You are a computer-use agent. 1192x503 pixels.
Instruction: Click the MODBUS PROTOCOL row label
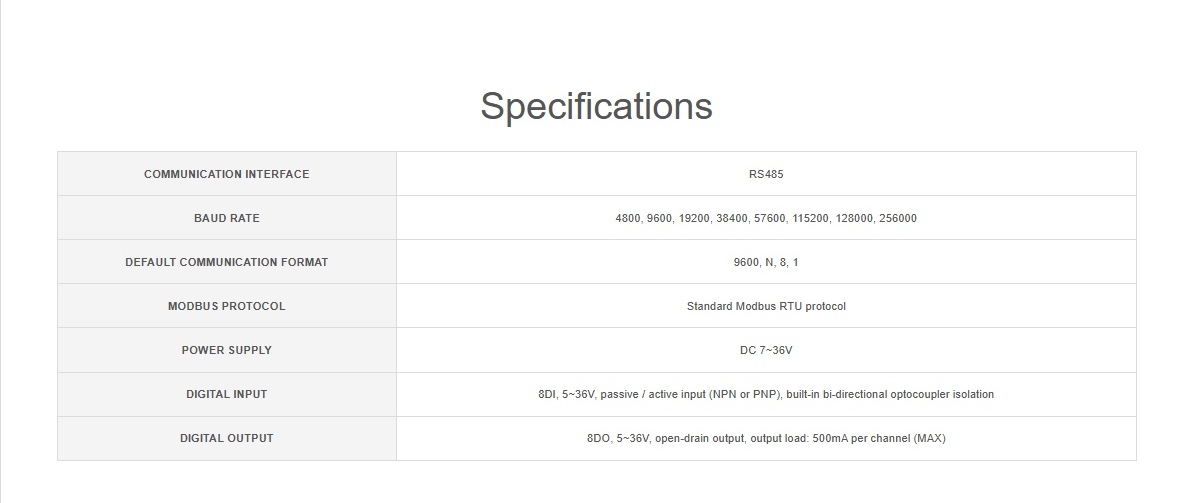pos(227,306)
